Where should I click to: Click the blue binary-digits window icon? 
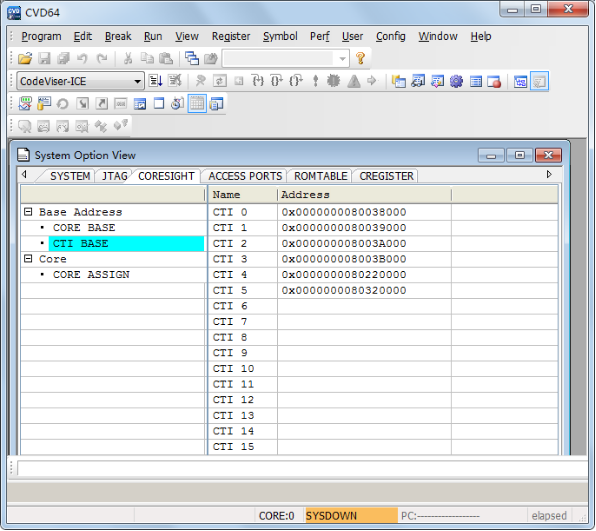tap(520, 81)
